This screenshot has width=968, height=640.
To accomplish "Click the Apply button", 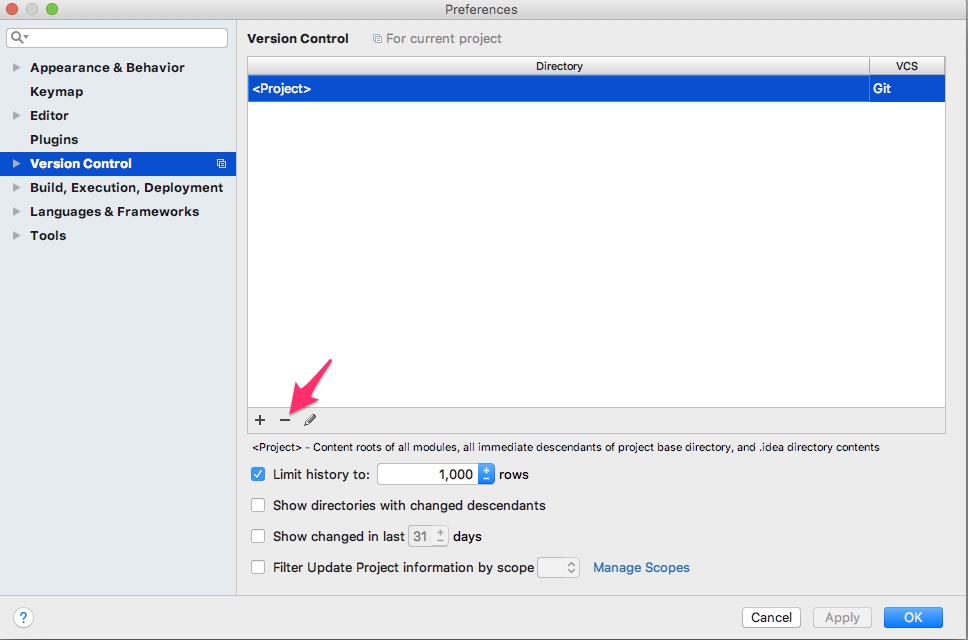I will [x=842, y=617].
